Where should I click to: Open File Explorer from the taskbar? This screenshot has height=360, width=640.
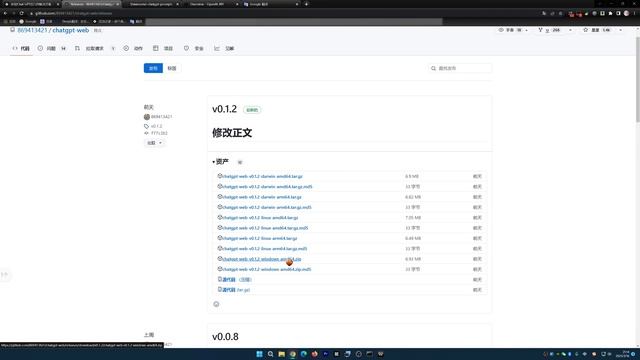click(x=281, y=354)
